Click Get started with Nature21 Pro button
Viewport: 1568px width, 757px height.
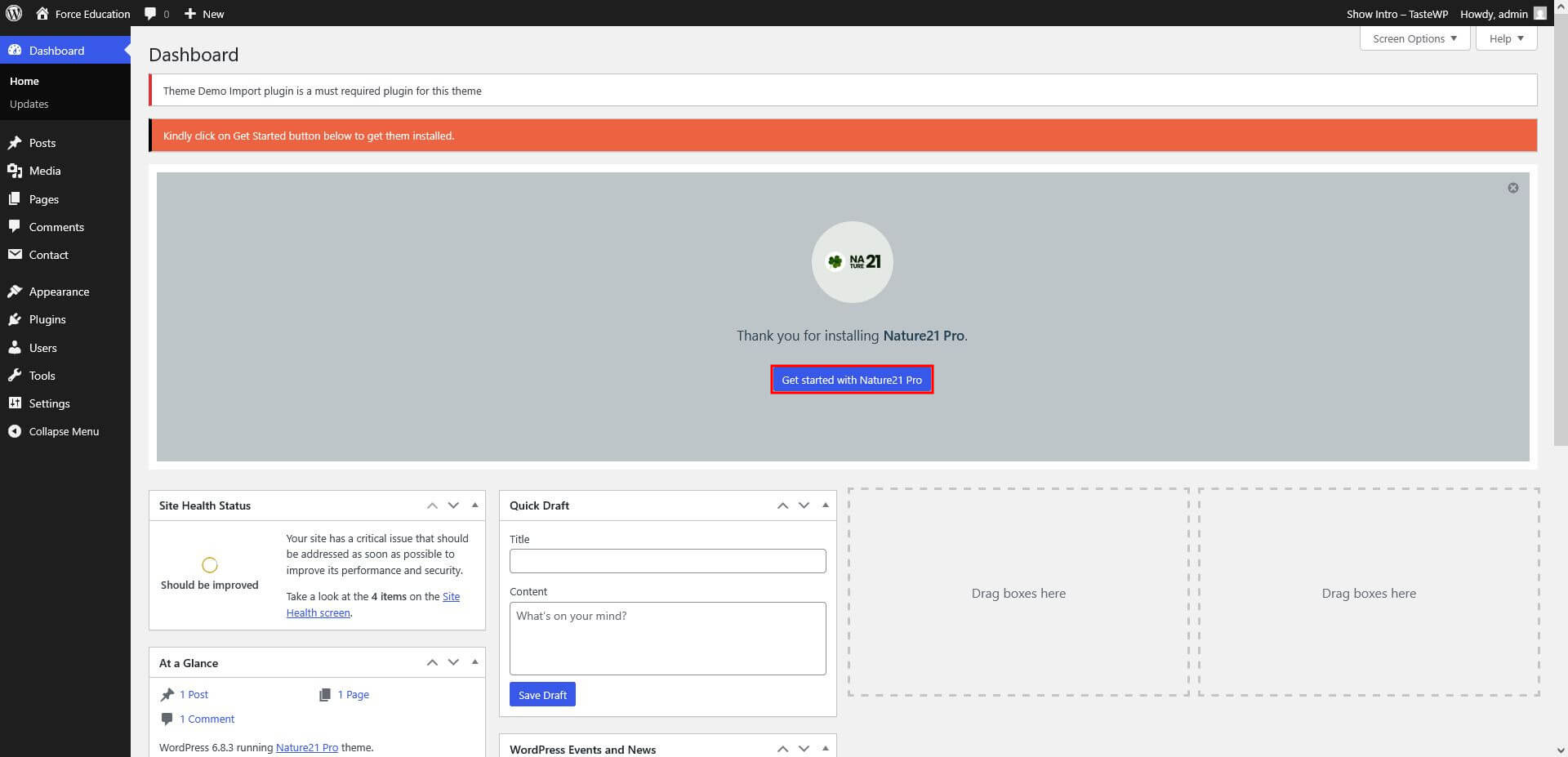[x=851, y=380]
